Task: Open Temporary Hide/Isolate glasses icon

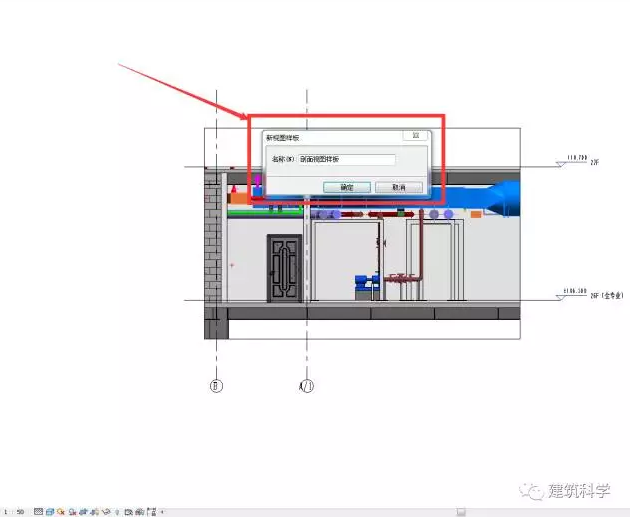Action: pos(106,512)
